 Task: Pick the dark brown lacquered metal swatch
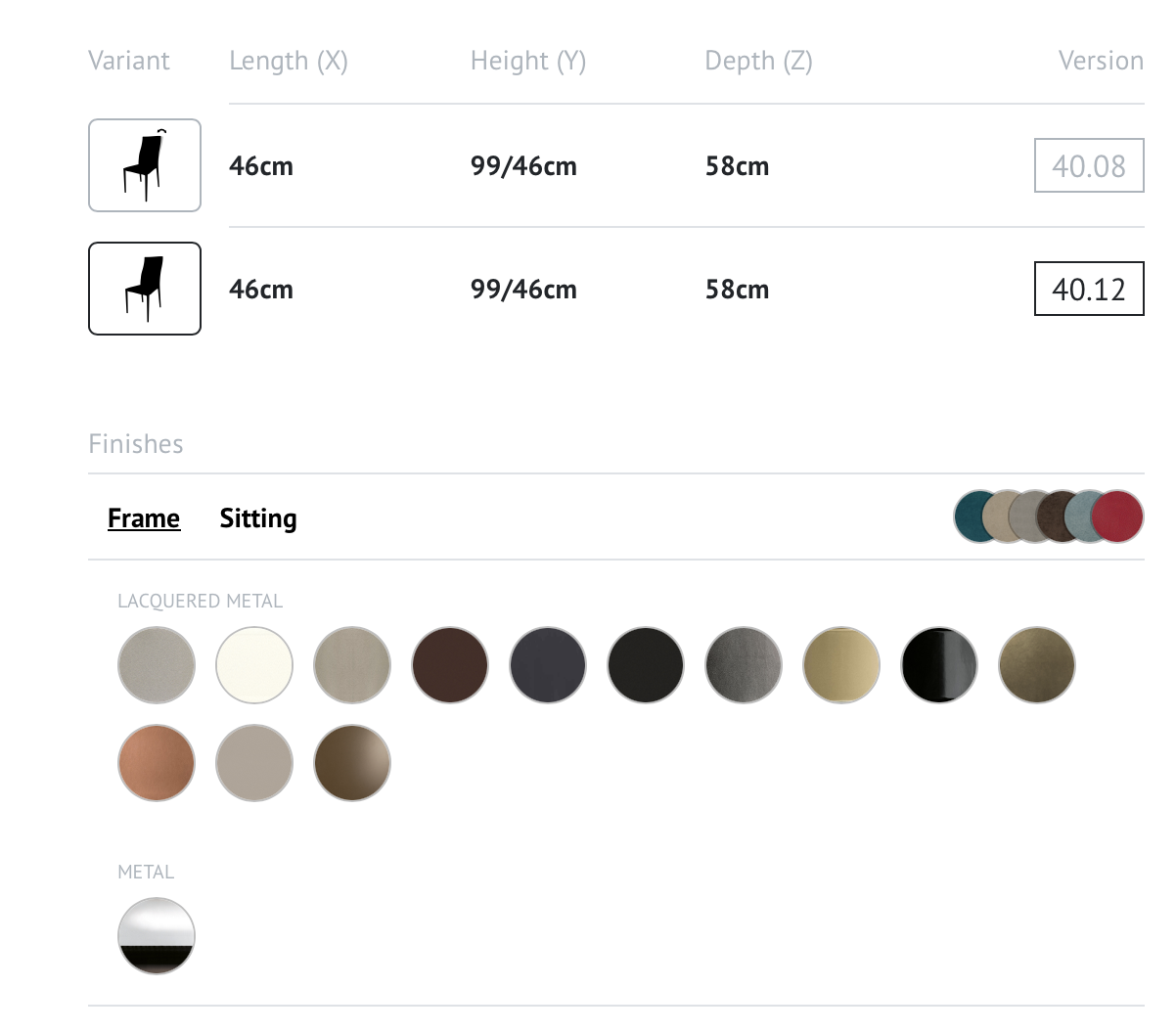click(x=450, y=665)
